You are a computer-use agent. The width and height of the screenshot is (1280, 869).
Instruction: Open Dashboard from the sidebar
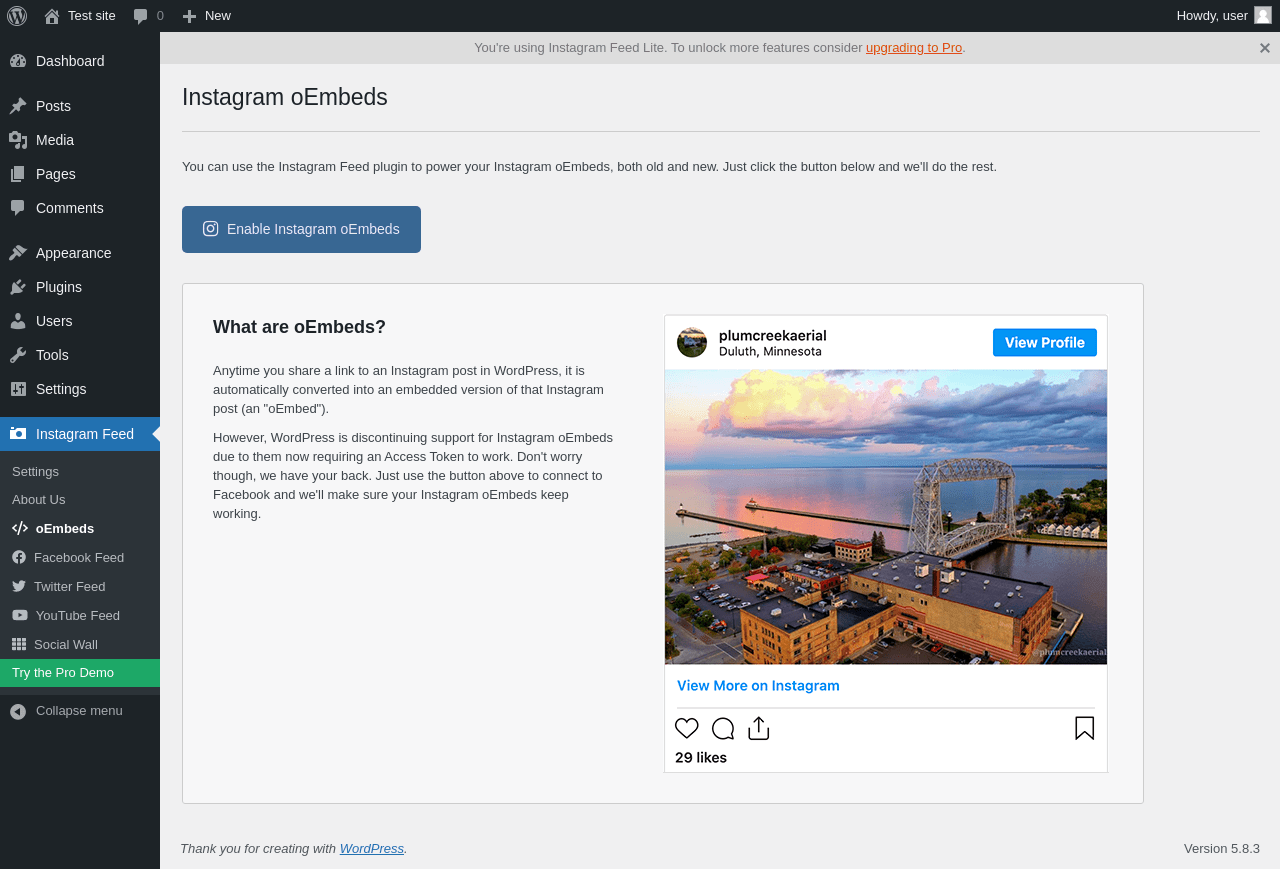click(x=80, y=61)
